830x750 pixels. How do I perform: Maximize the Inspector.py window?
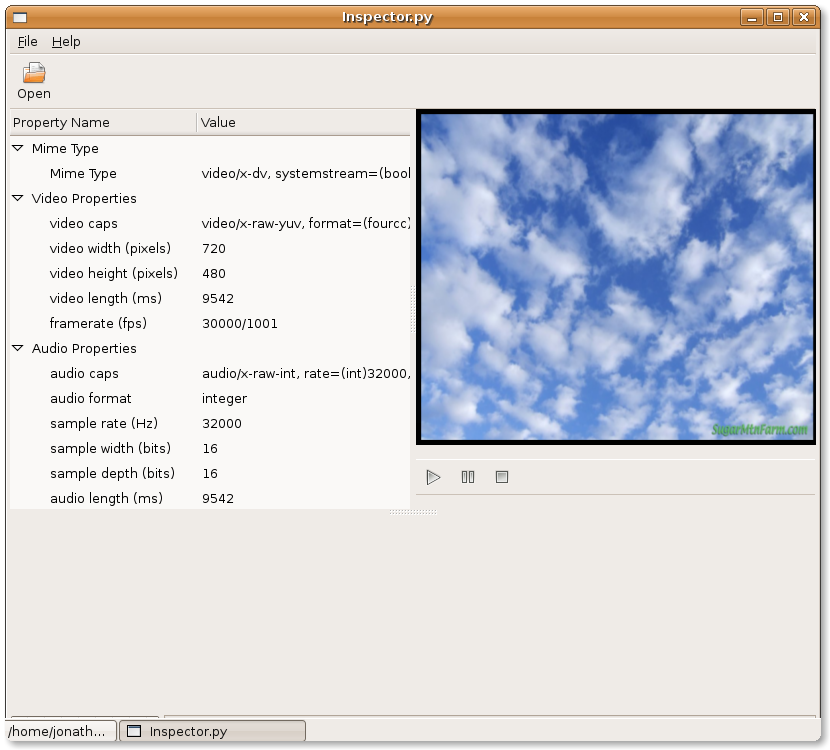click(777, 17)
